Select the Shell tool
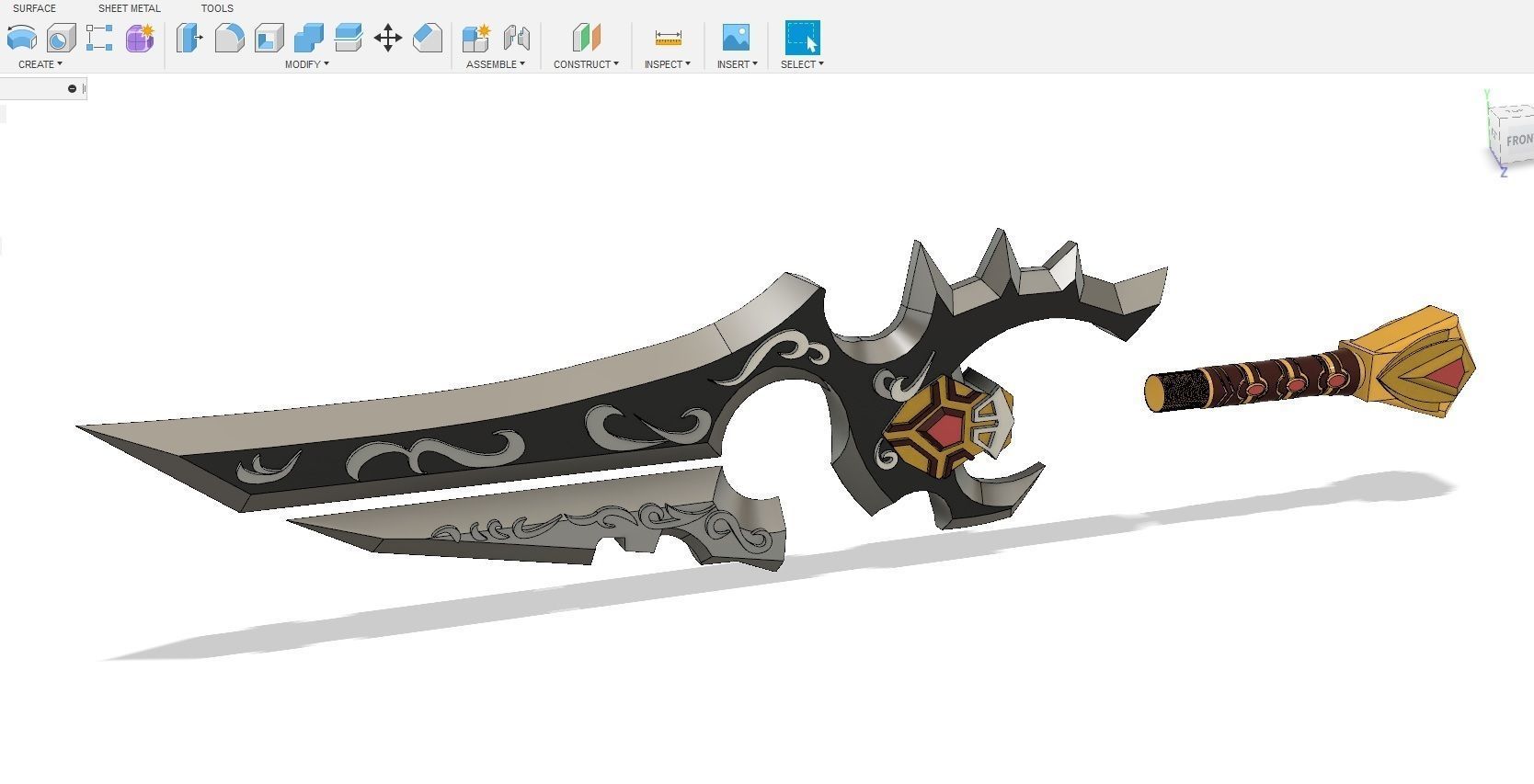The image size is (1534, 784). [269, 38]
